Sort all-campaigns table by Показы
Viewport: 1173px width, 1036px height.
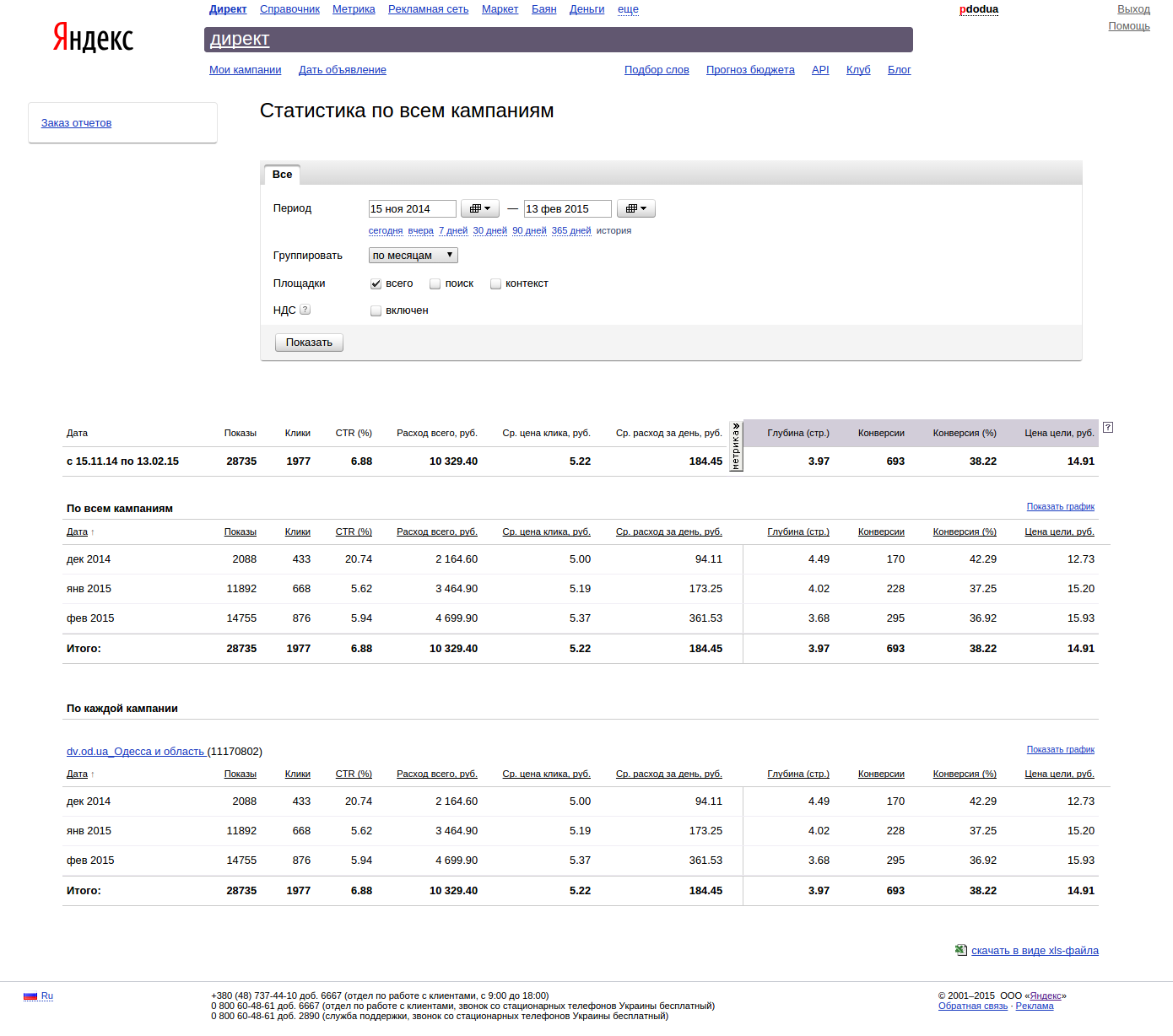[x=241, y=532]
